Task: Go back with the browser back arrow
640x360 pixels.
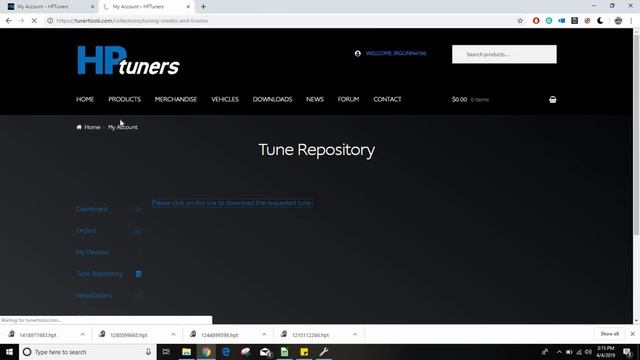Action: click(9, 21)
